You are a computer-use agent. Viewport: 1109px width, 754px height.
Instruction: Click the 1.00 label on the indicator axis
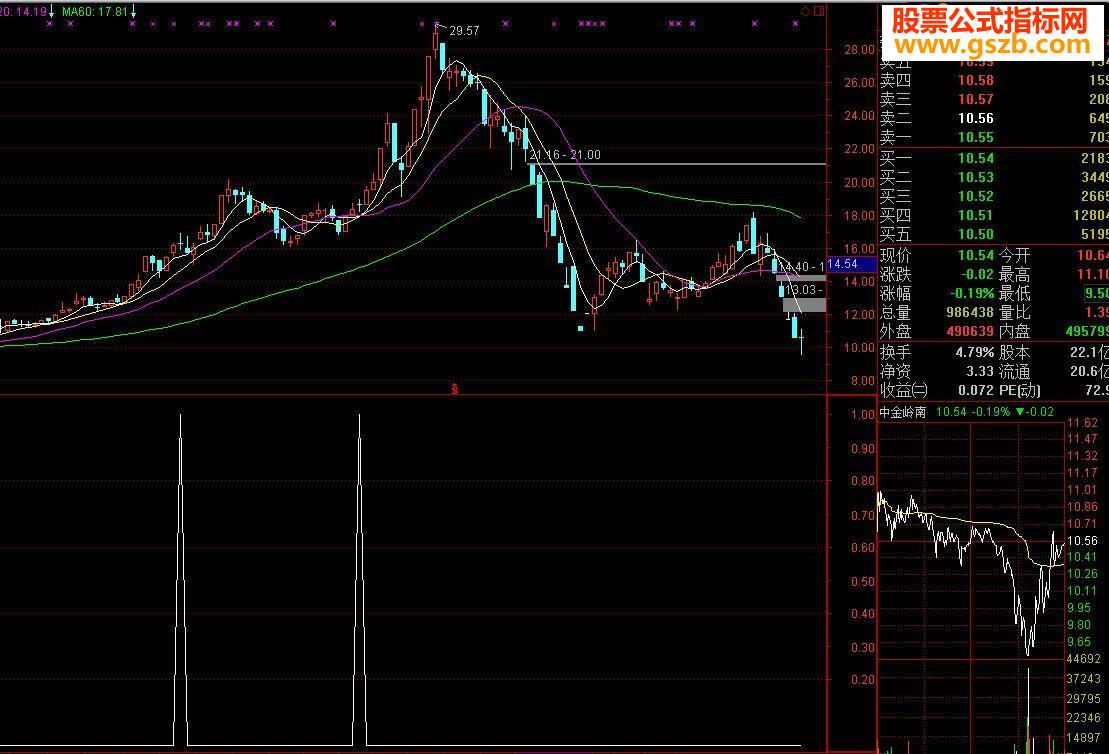[x=862, y=414]
